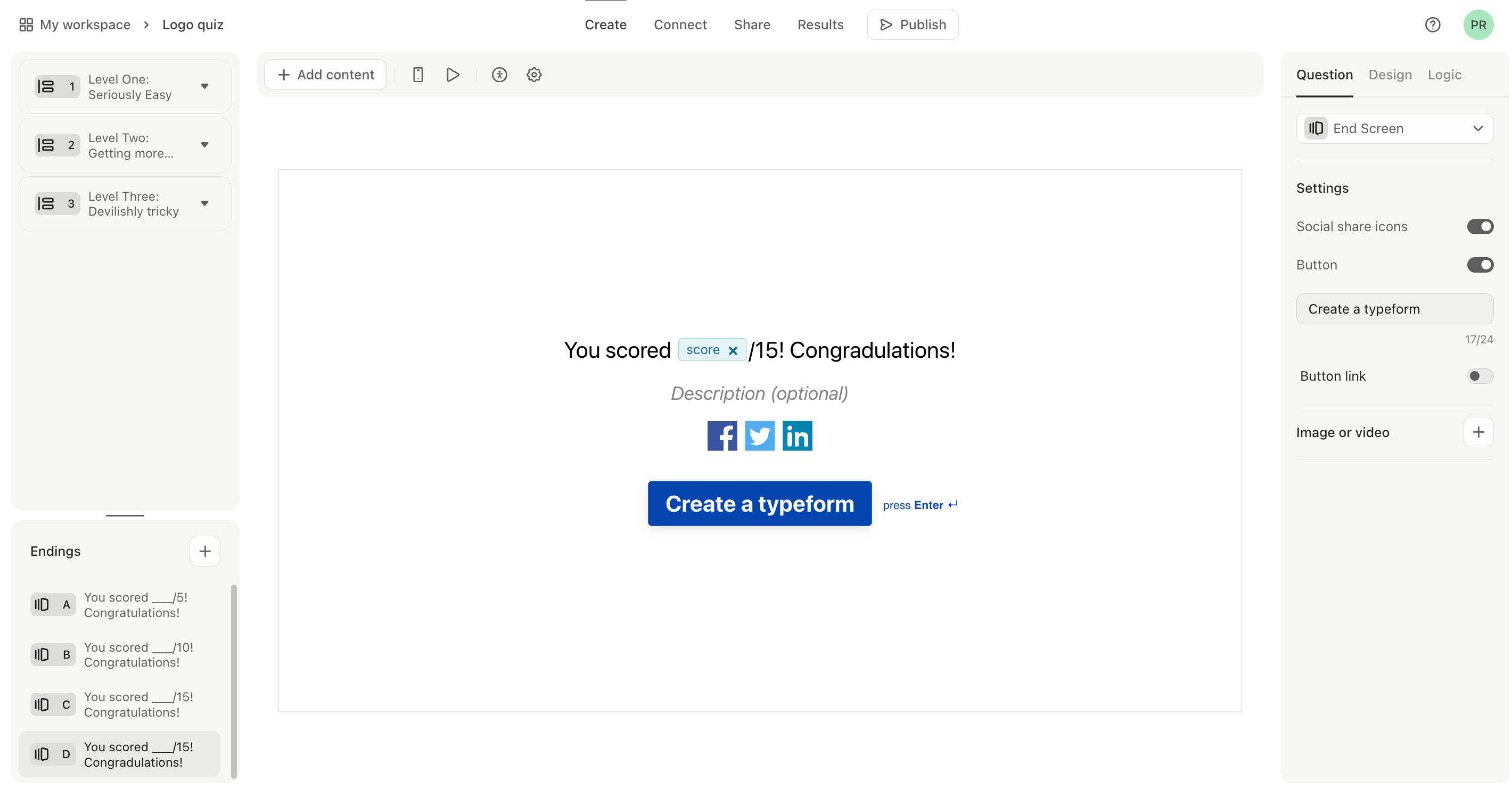Click the Add content button
The width and height of the screenshot is (1512, 788).
tap(325, 75)
